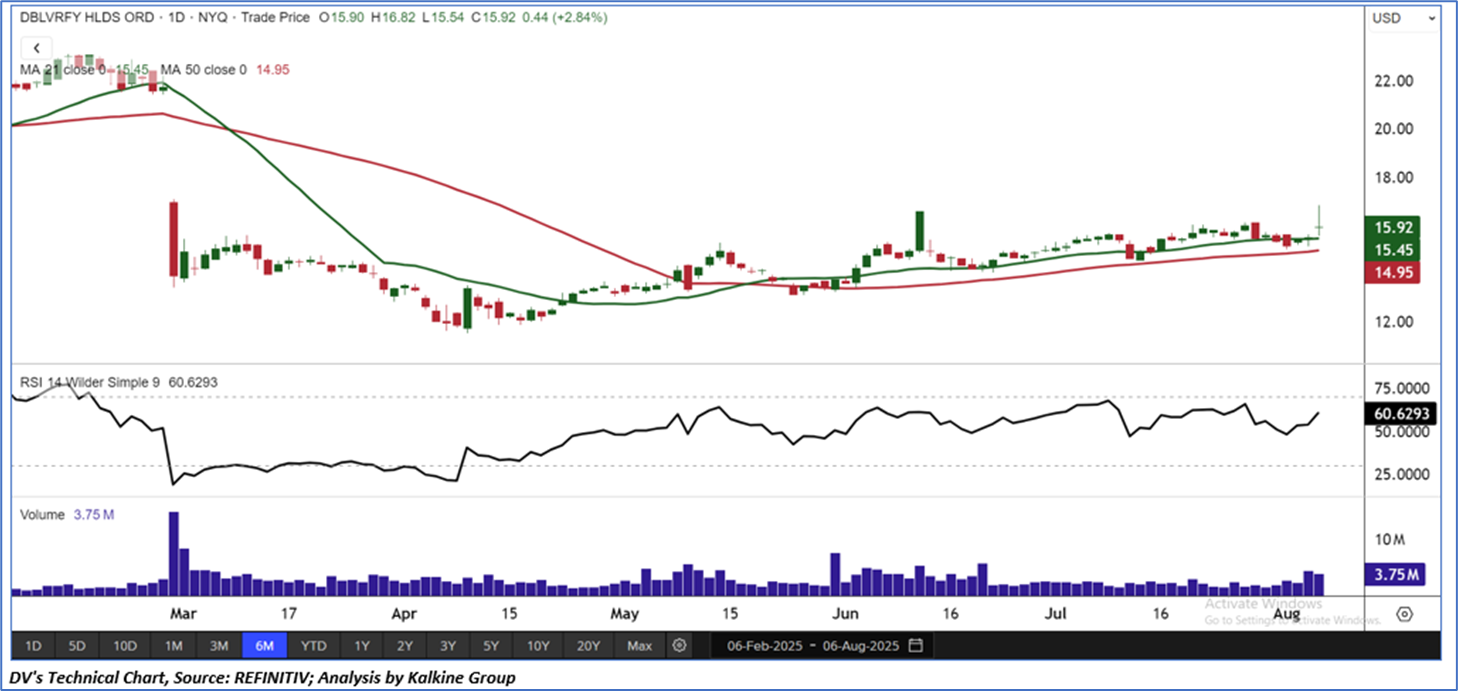Click the Apr label on the time axis
This screenshot has height=691, width=1458.
point(404,614)
